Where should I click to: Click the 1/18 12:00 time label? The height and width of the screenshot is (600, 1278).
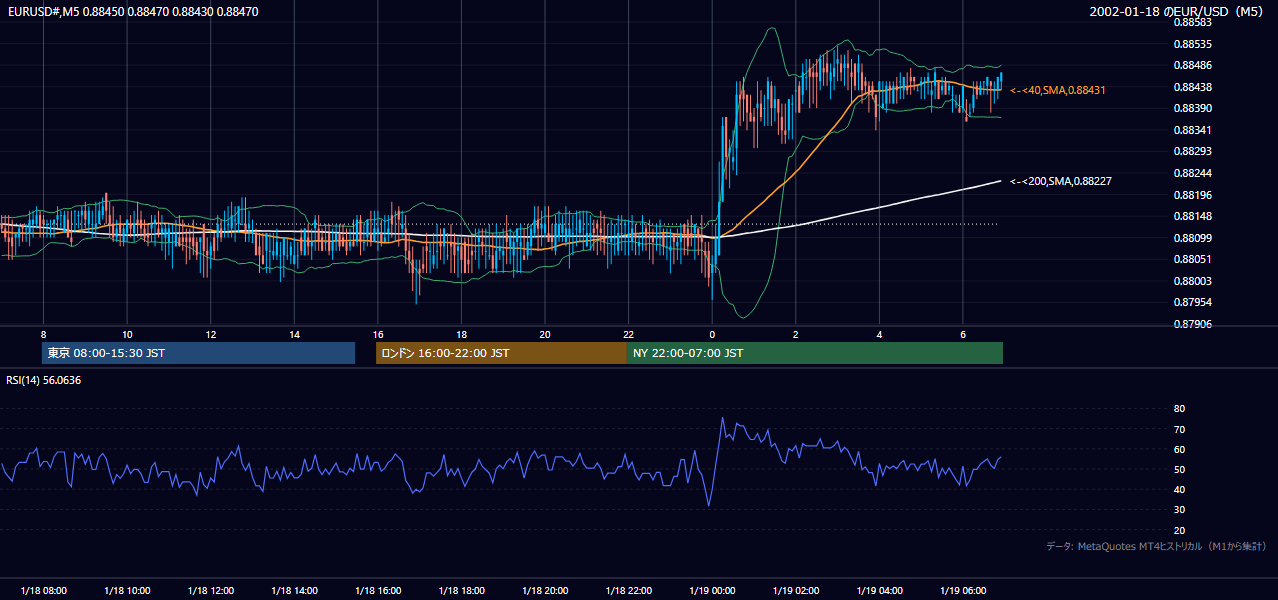(210, 591)
